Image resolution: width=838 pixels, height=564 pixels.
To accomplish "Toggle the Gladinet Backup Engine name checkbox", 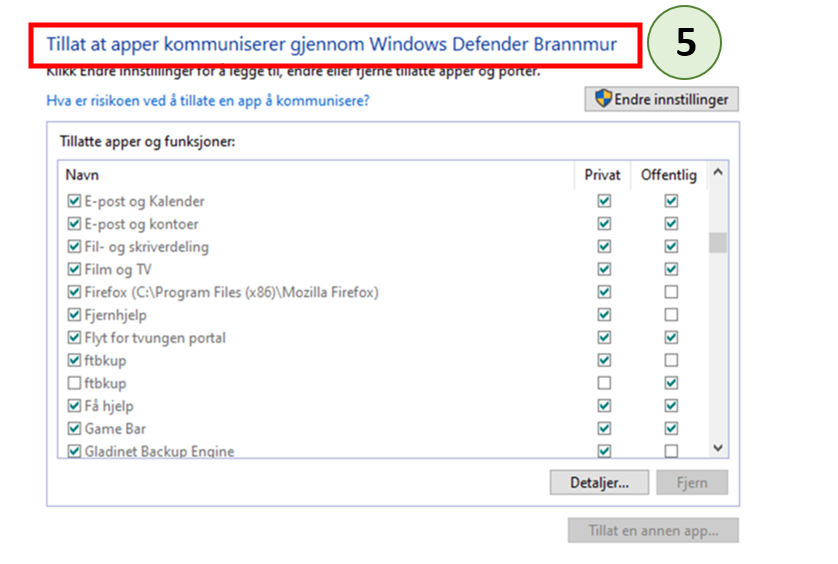I will point(74,451).
